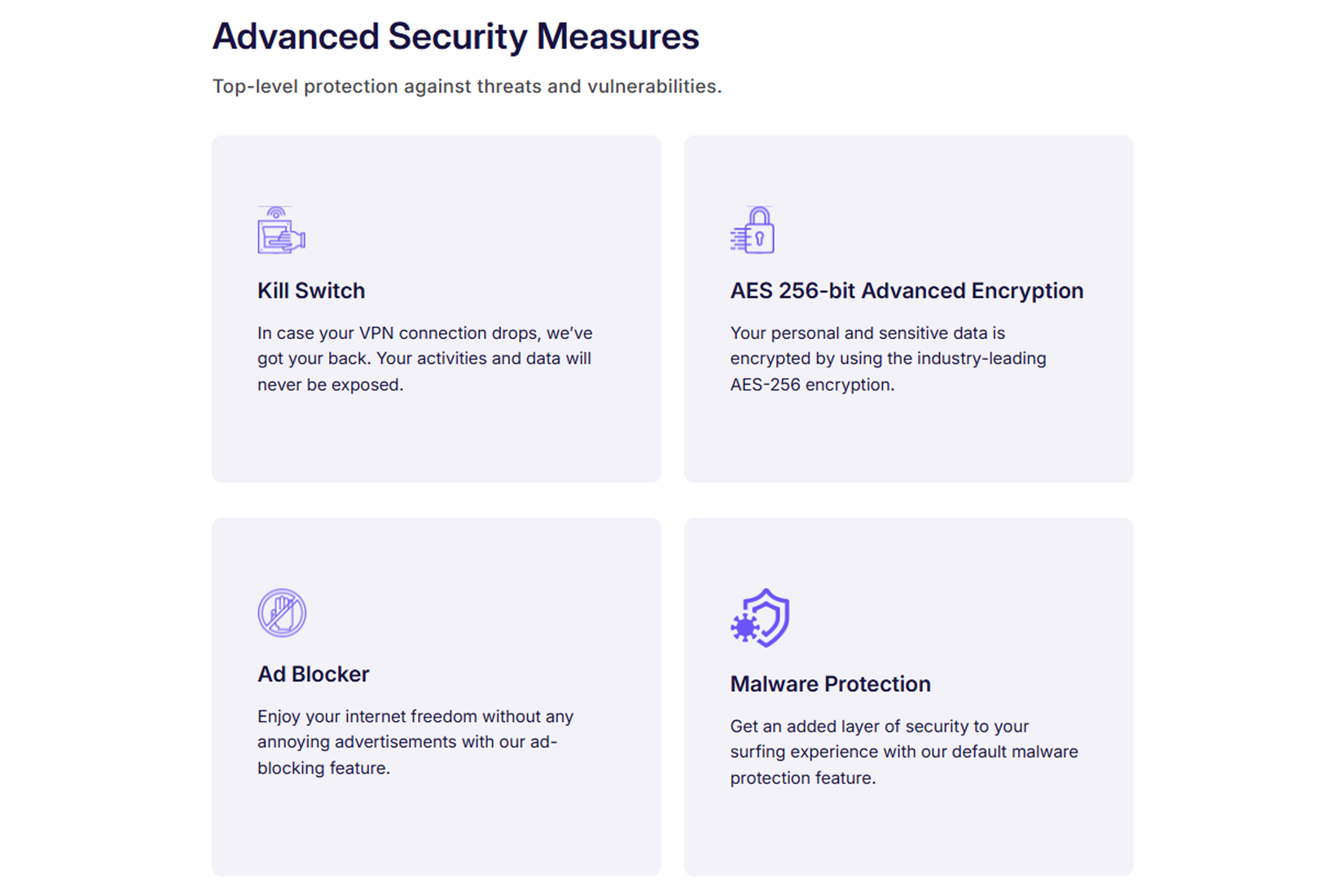The height and width of the screenshot is (896, 1344).
Task: Click the AES-256 encryption description text
Action: [x=888, y=358]
